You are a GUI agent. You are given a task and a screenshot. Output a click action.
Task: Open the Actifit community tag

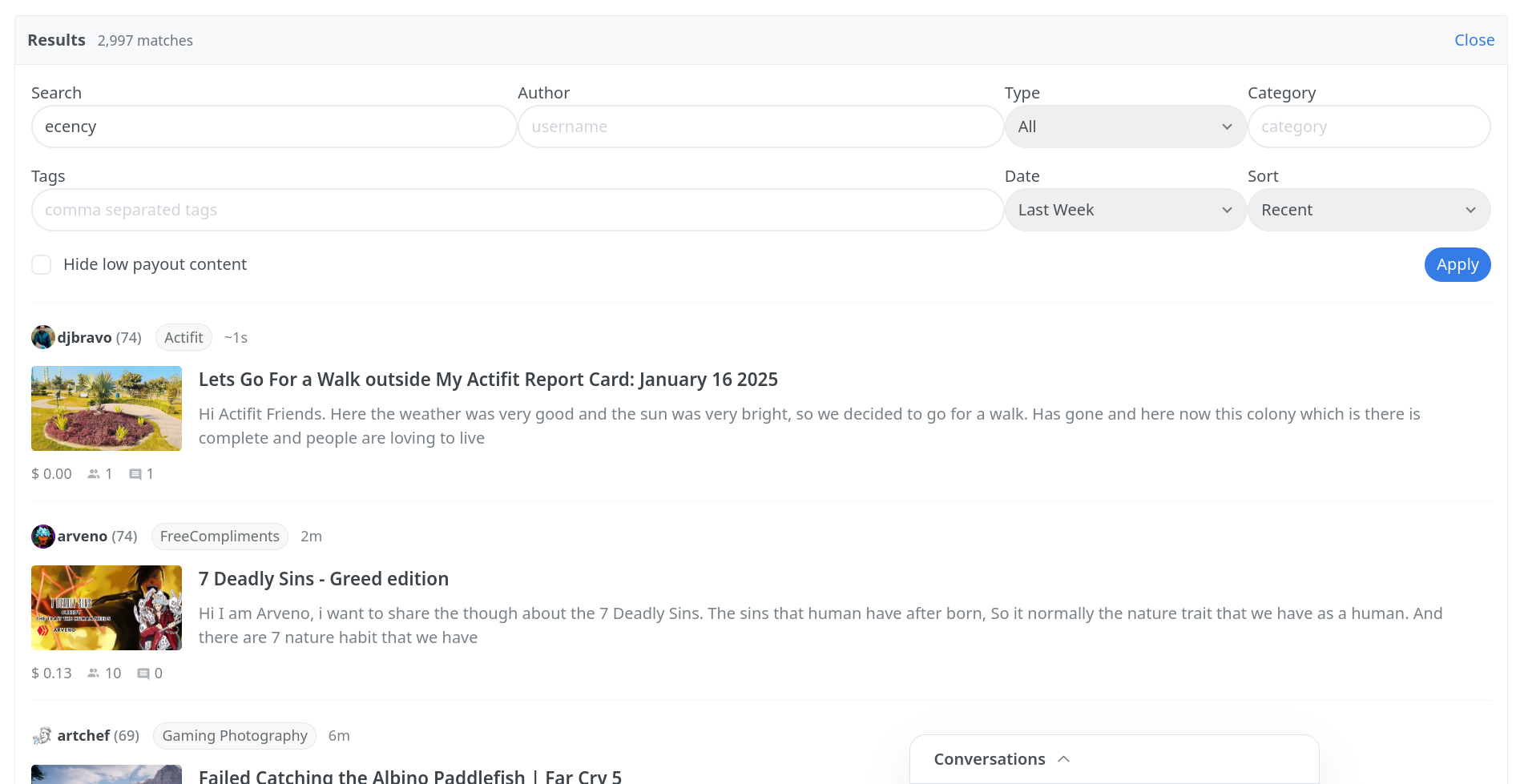pos(183,337)
